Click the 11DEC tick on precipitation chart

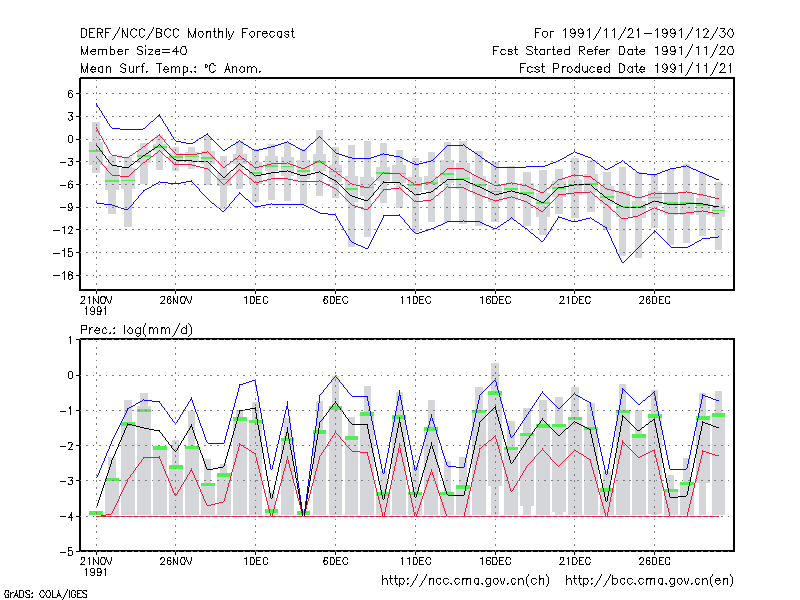point(415,561)
